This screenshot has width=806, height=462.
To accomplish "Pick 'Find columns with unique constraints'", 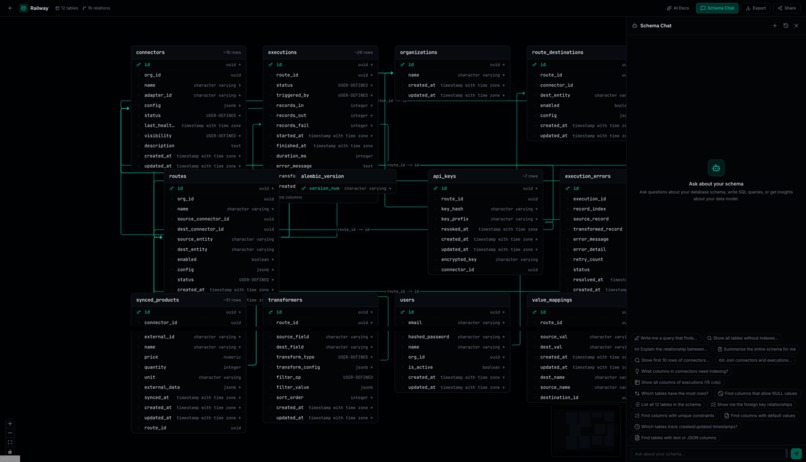I will [674, 415].
